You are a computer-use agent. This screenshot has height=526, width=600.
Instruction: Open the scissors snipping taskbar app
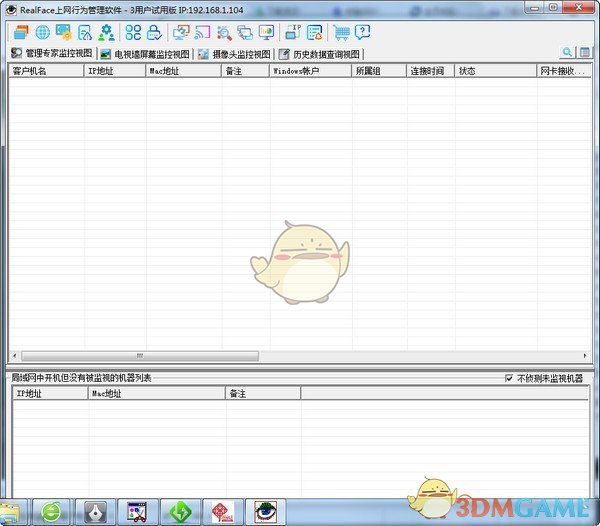(137, 512)
